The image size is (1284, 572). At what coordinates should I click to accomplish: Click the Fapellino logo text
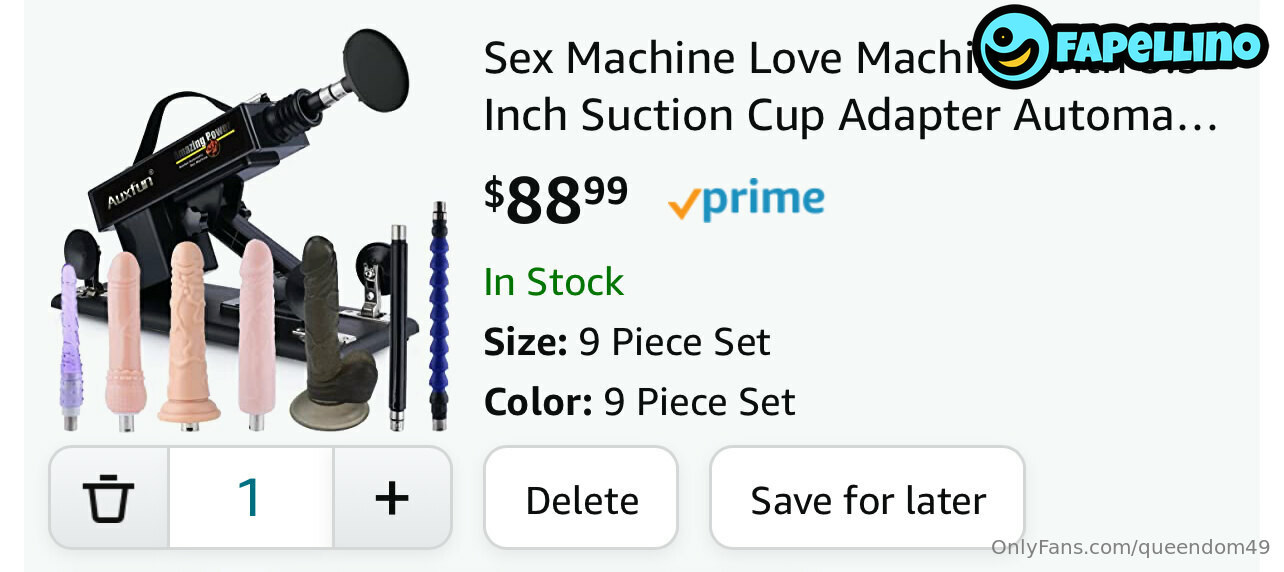(x=1160, y=46)
